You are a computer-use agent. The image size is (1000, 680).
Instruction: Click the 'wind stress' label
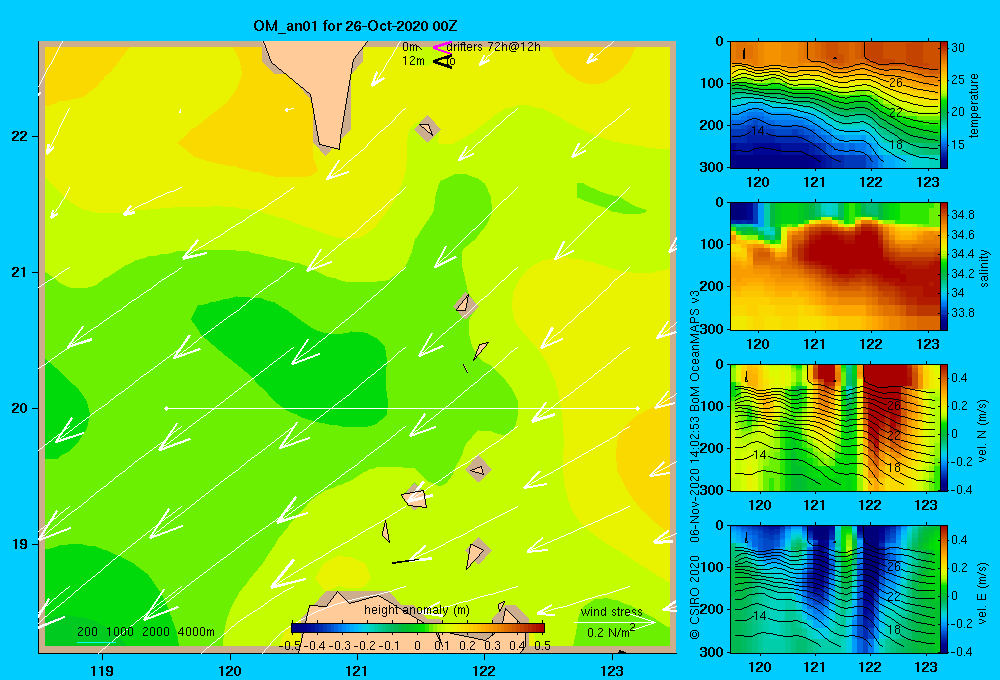coord(611,611)
